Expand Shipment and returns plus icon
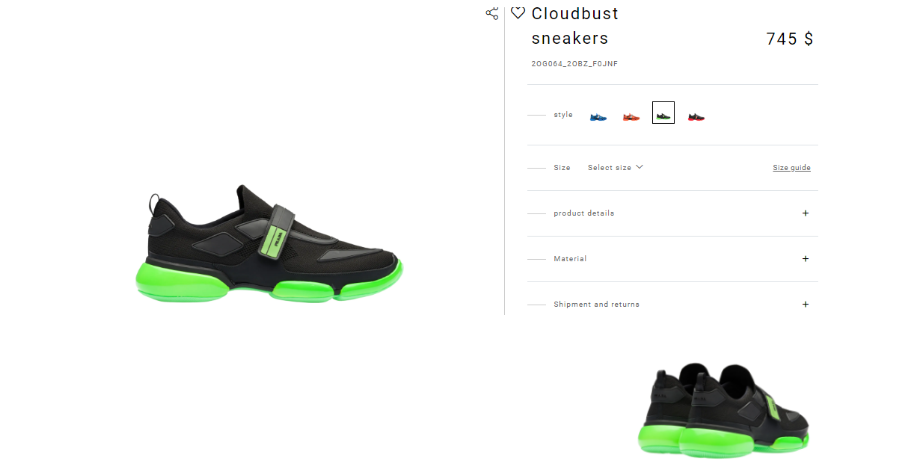 tap(806, 304)
